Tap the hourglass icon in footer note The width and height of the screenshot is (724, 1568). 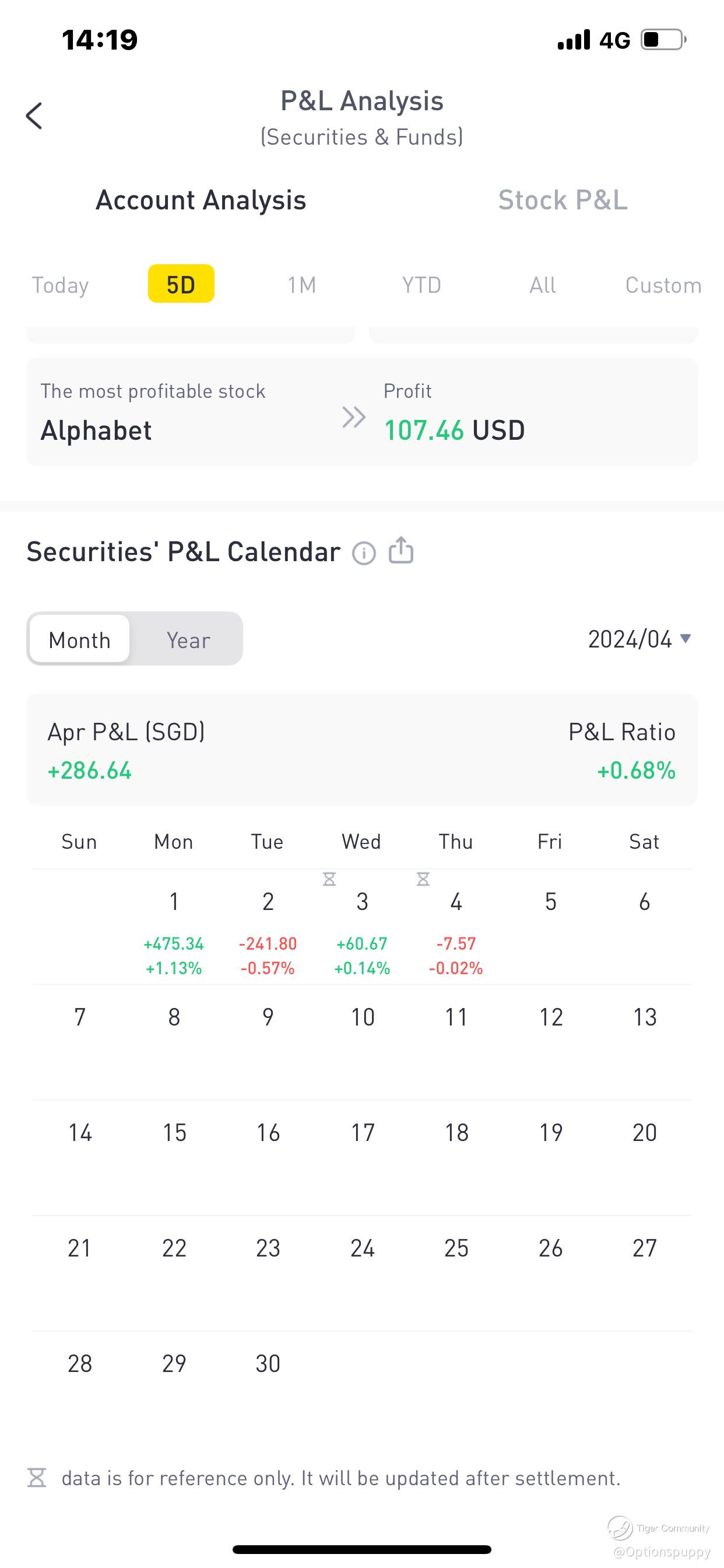(x=37, y=1478)
